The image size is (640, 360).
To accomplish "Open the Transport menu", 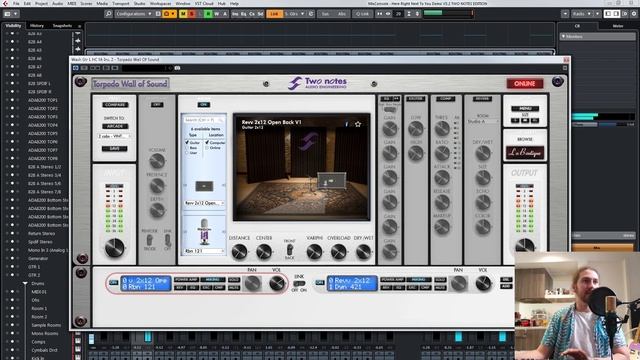I will 120,3.
